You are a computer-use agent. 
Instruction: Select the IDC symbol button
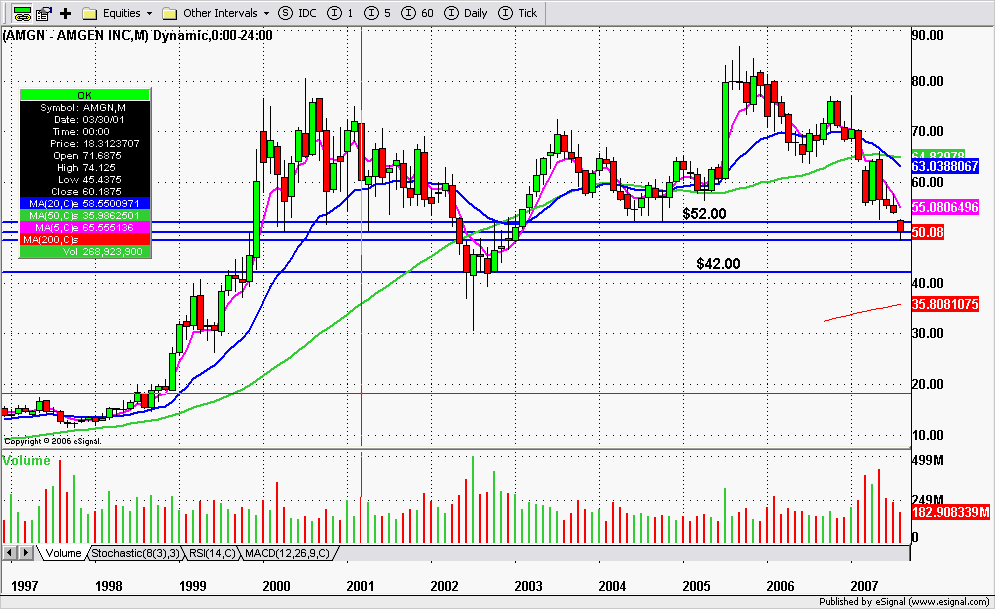tap(298, 13)
